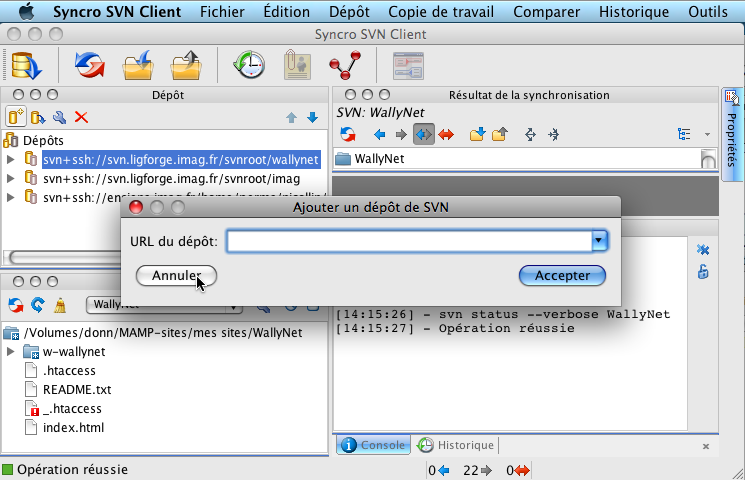Click the Annuler button

click(x=176, y=276)
